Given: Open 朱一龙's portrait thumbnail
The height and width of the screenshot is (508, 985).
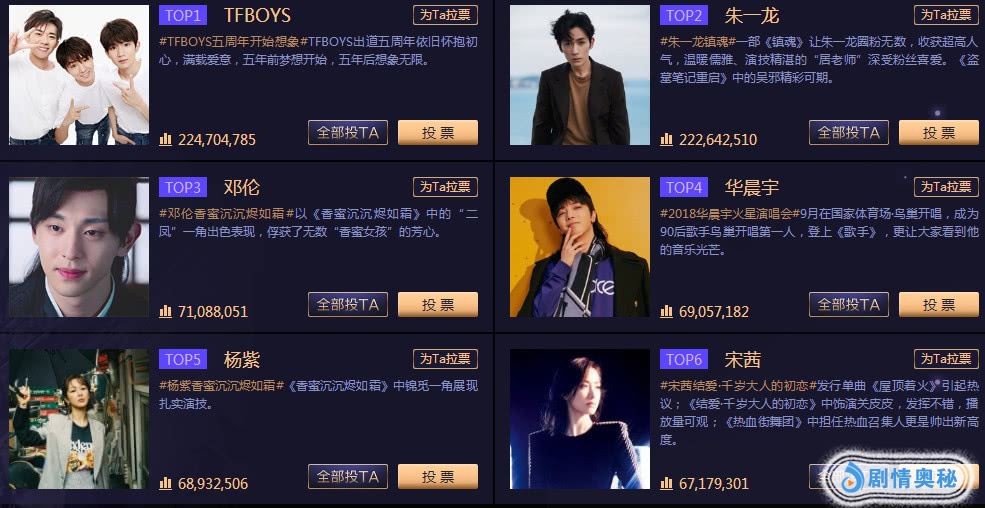Looking at the screenshot, I should click(x=580, y=75).
